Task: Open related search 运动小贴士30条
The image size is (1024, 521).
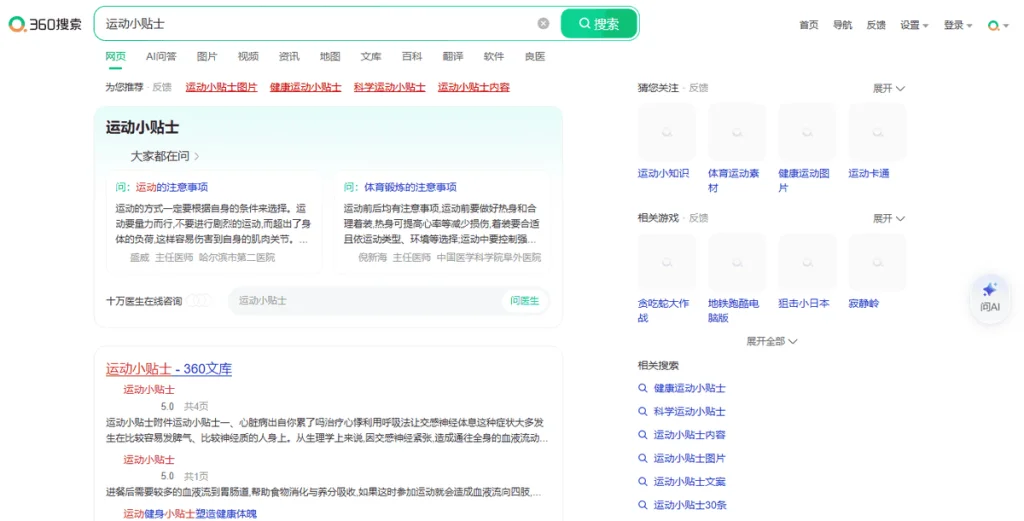Action: point(690,505)
